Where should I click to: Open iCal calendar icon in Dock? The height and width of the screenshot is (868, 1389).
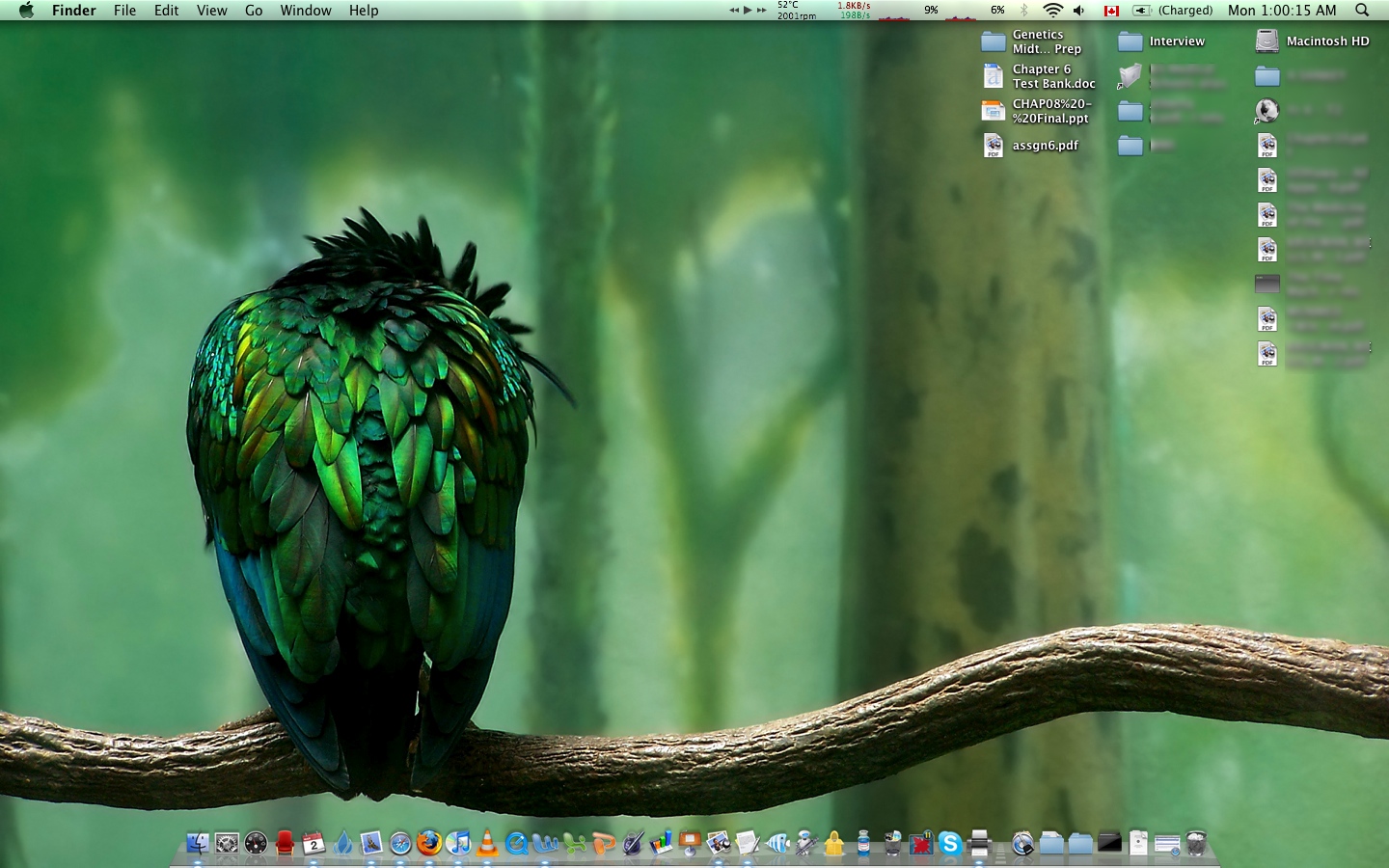pyautogui.click(x=313, y=843)
